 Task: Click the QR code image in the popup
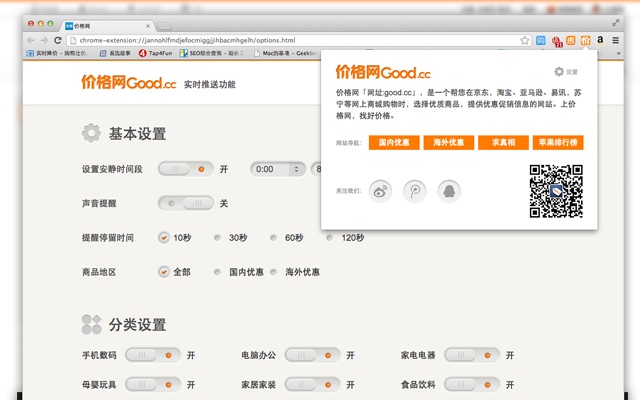coord(556,191)
